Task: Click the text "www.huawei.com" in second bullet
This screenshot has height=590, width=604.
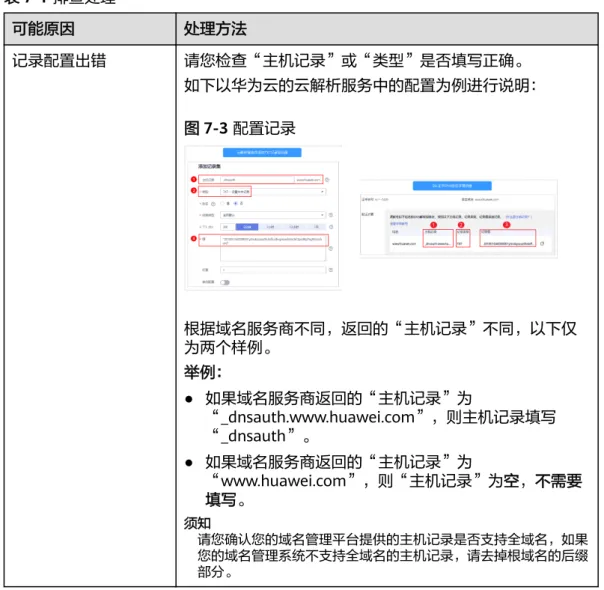Action: [x=284, y=481]
